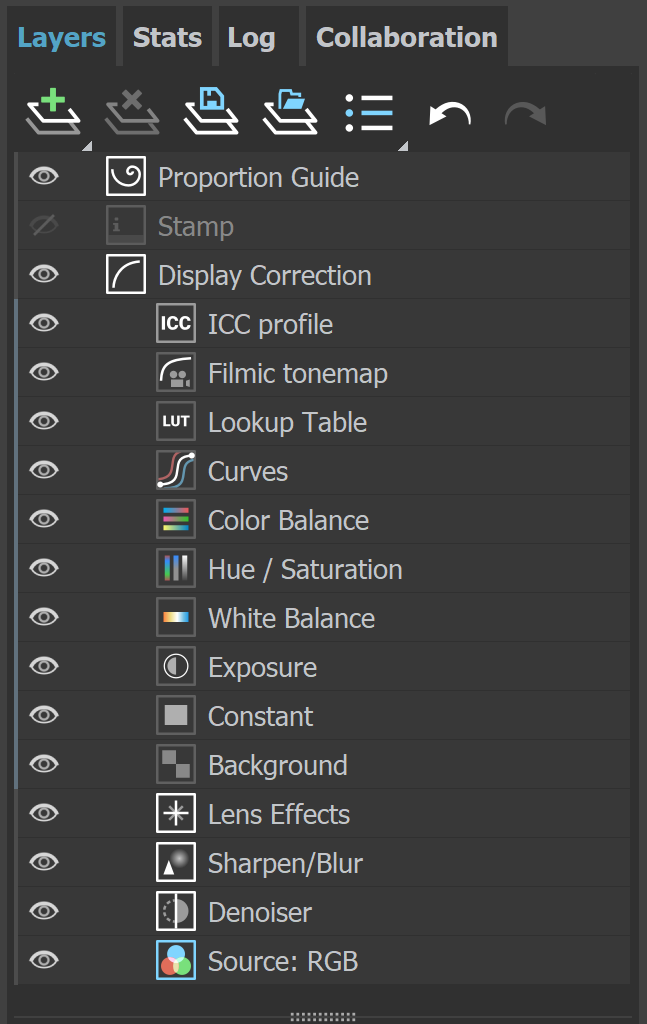
Task: Open the Collaboration tab
Action: (x=405, y=36)
